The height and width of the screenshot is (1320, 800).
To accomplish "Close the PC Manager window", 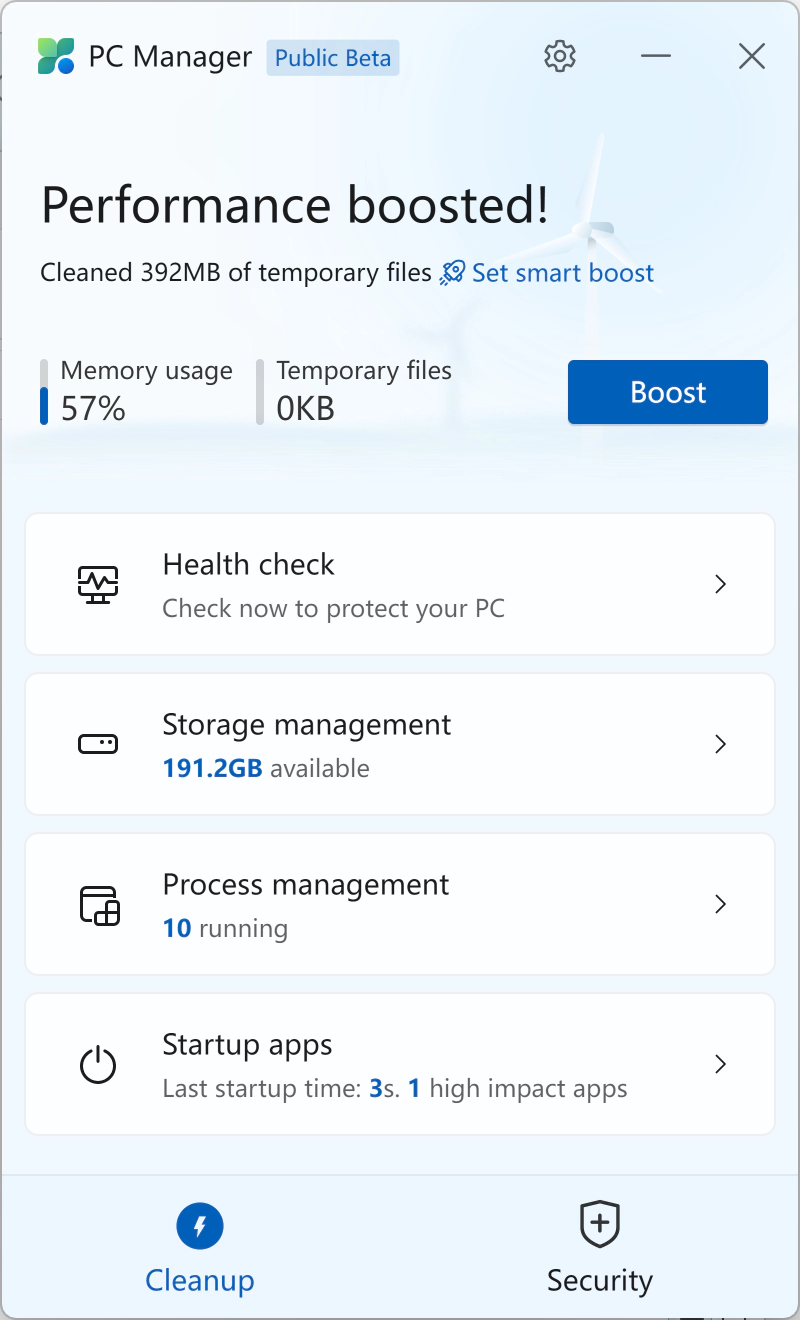I will tap(752, 57).
